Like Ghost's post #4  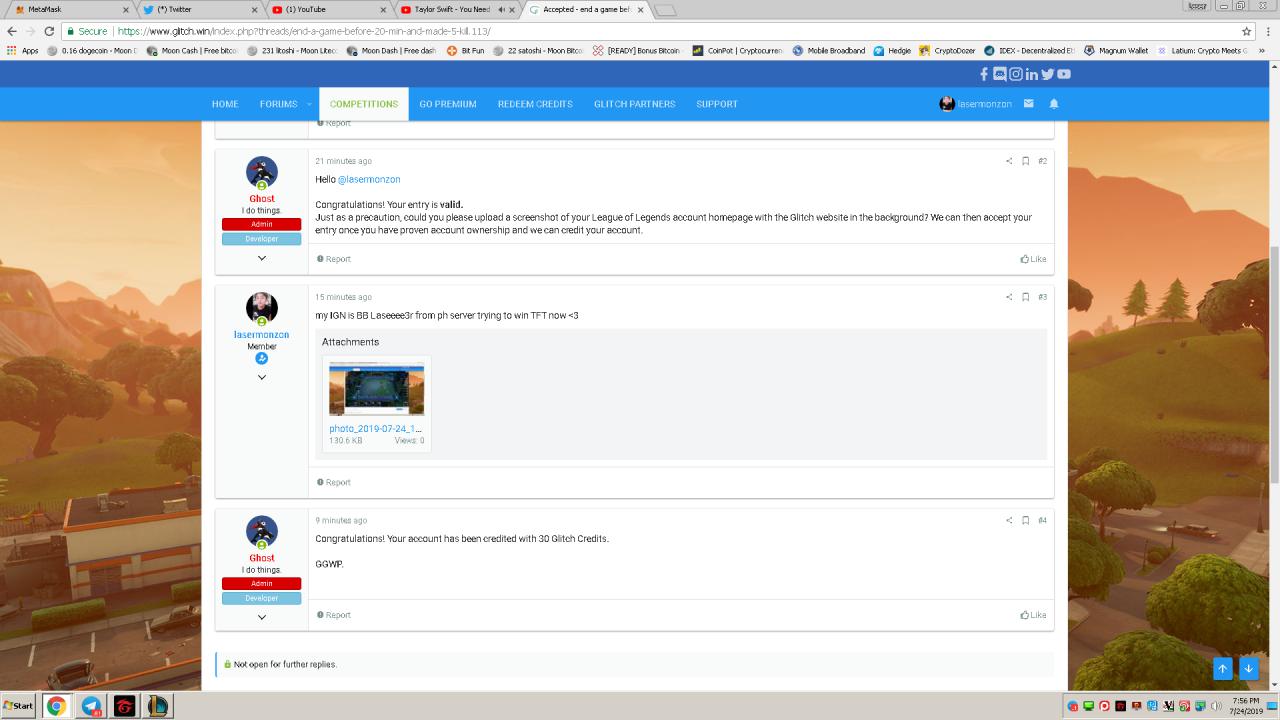pyautogui.click(x=1033, y=615)
